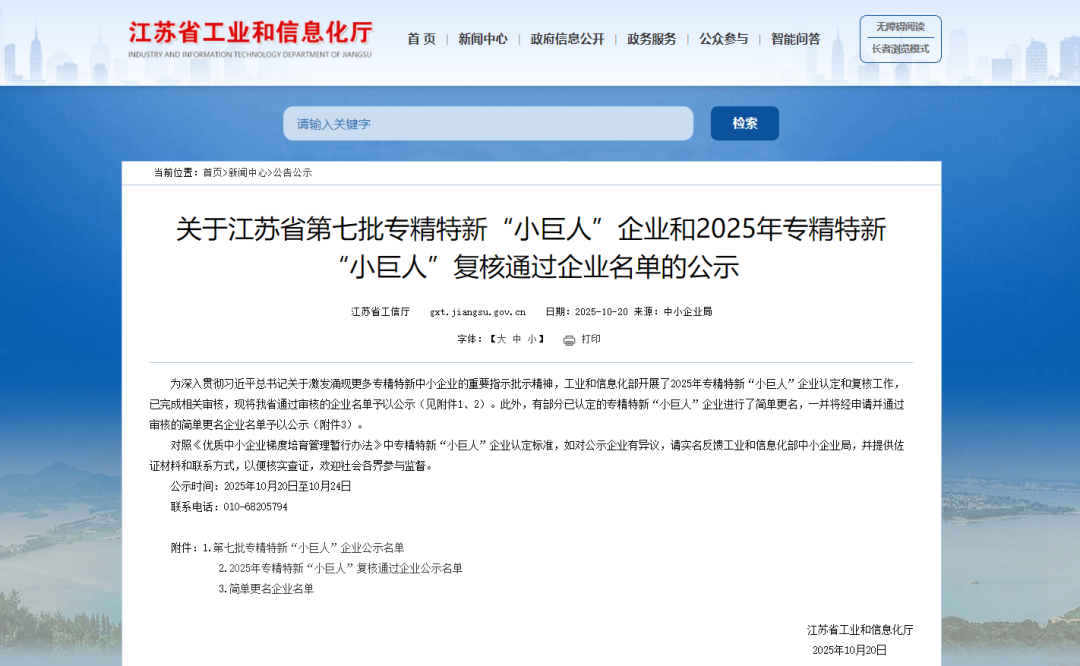This screenshot has height=666, width=1080.
Task: Select 大 to enlarge article font
Action: [x=502, y=340]
